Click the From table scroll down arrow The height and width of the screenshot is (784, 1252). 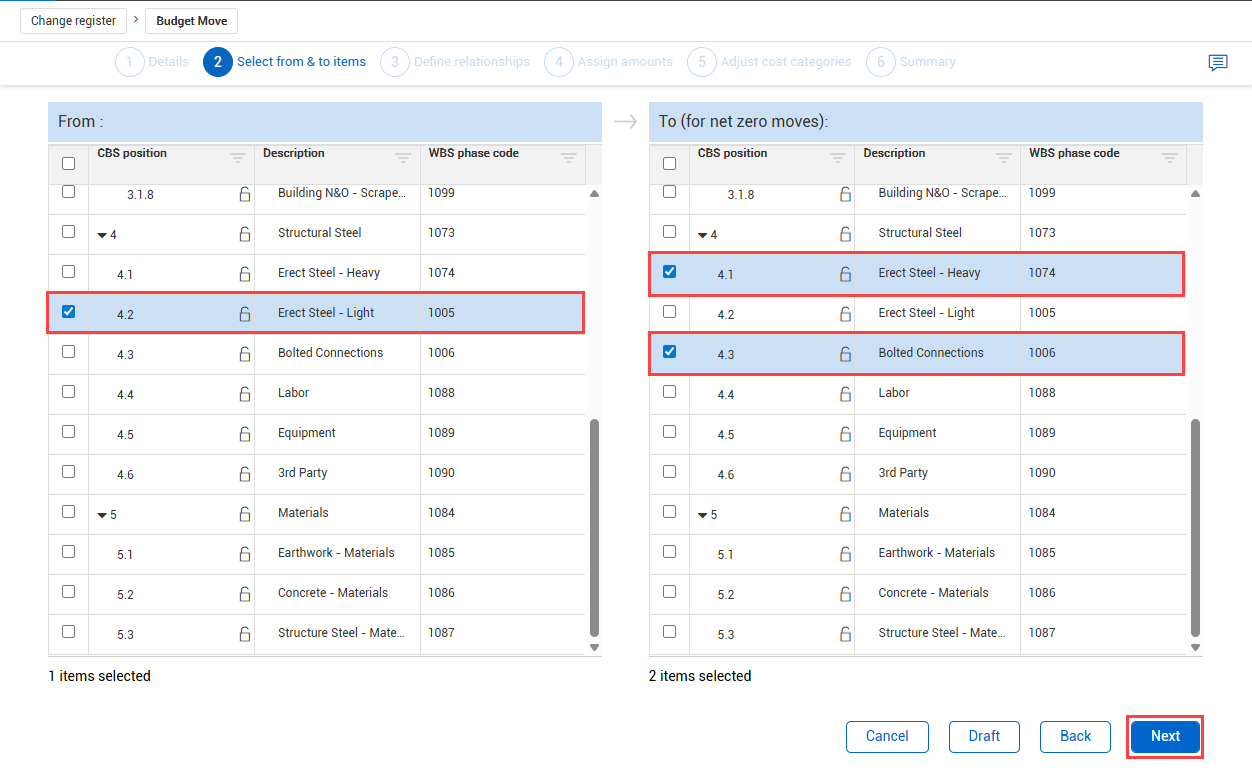pyautogui.click(x=594, y=647)
